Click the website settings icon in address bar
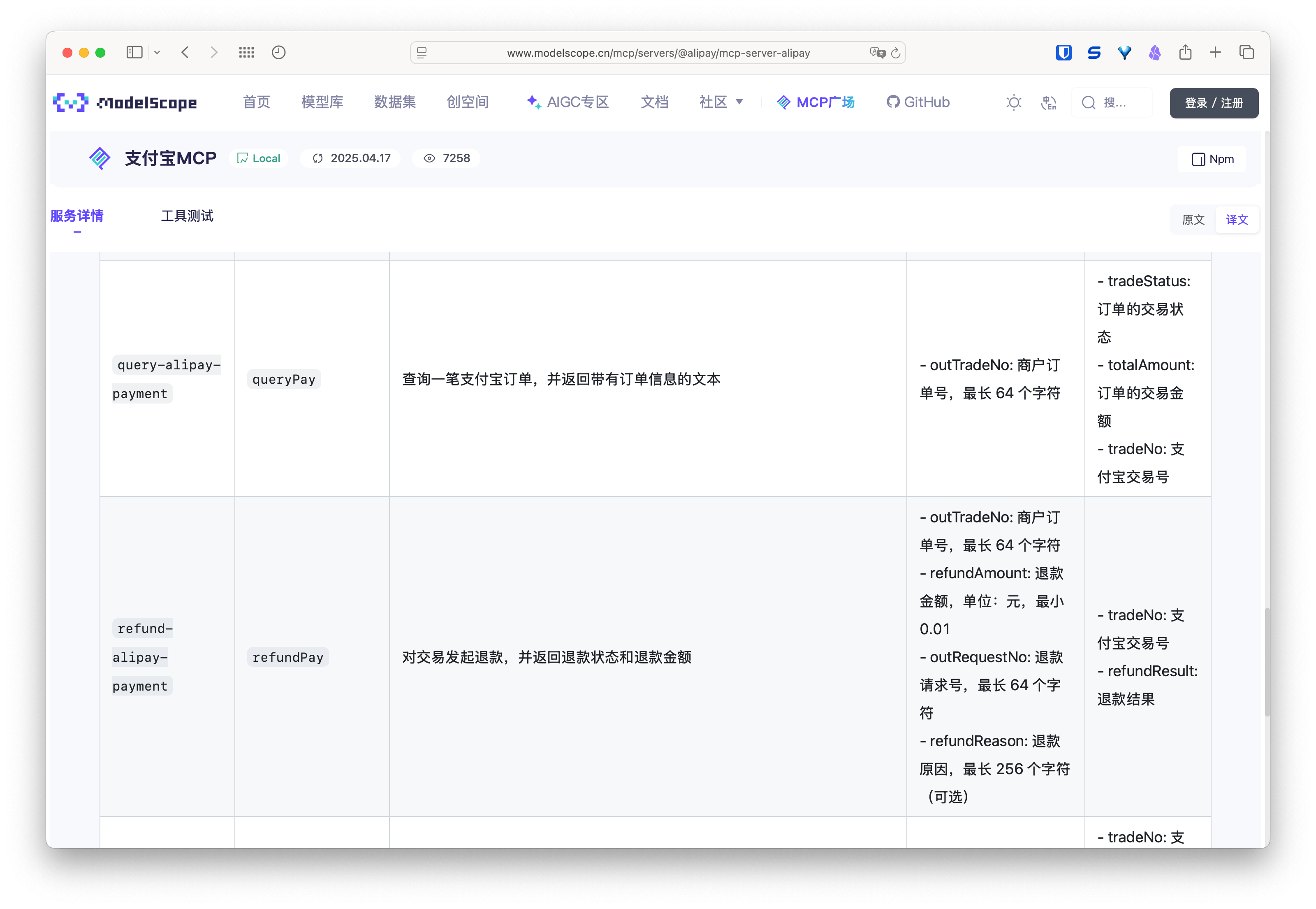The height and width of the screenshot is (909, 1316). [x=422, y=53]
